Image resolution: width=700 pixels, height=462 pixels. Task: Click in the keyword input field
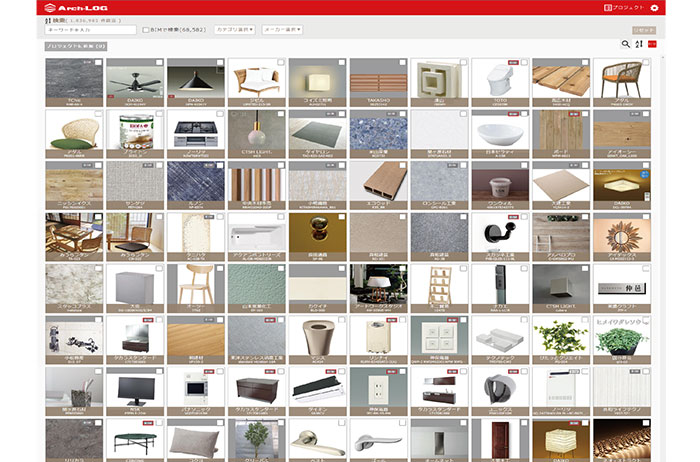92,30
